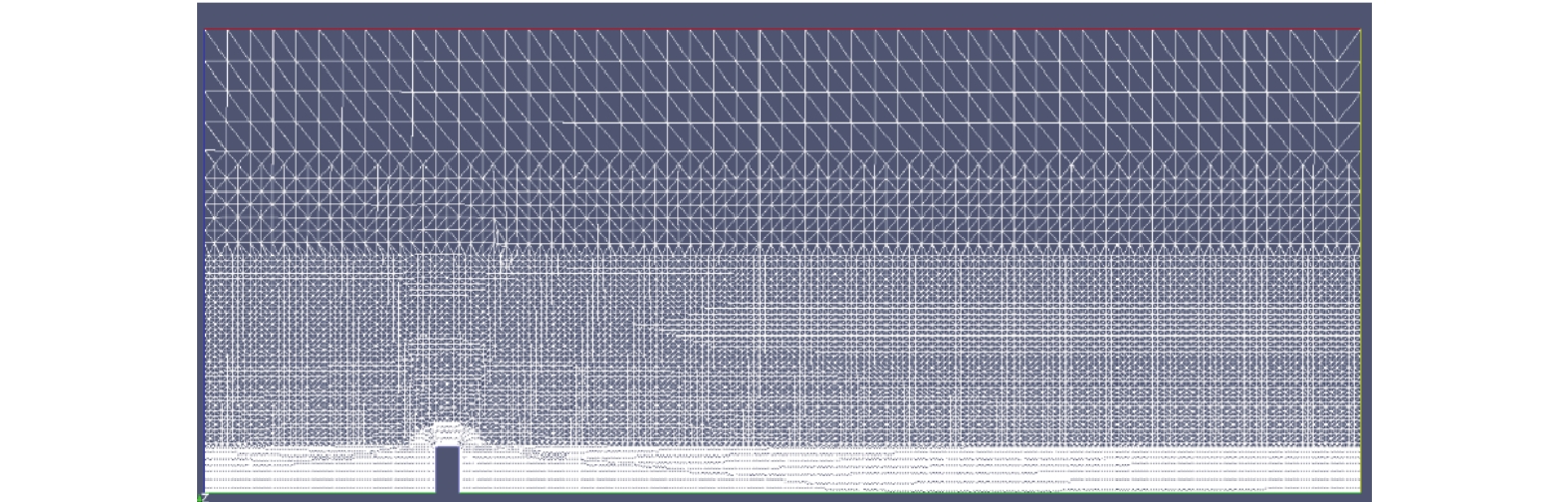Click the coarse triangular mesh region near the top
1568x502 pixels.
coord(782,90)
